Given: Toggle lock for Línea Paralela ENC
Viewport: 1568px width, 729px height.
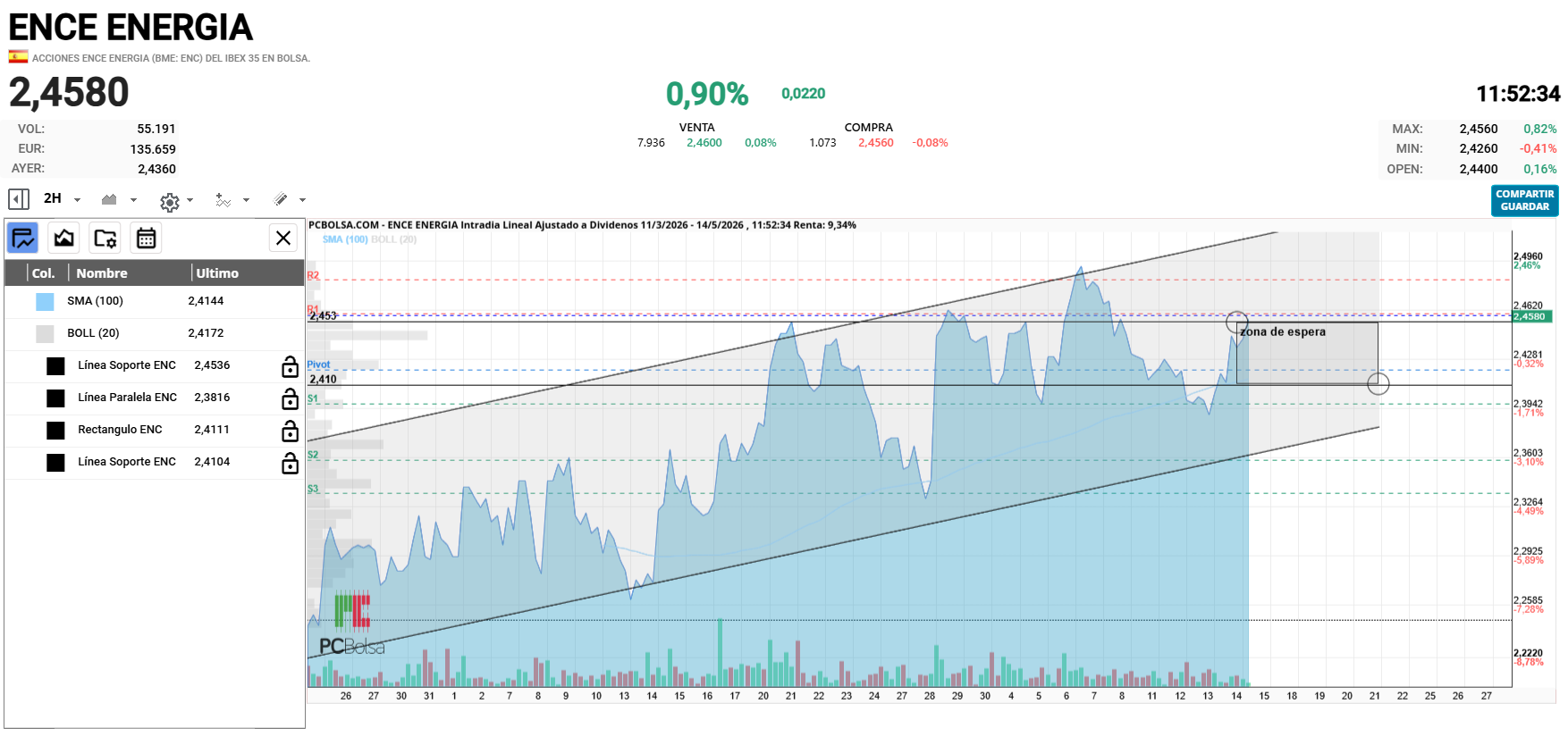Looking at the screenshot, I should coord(290,398).
